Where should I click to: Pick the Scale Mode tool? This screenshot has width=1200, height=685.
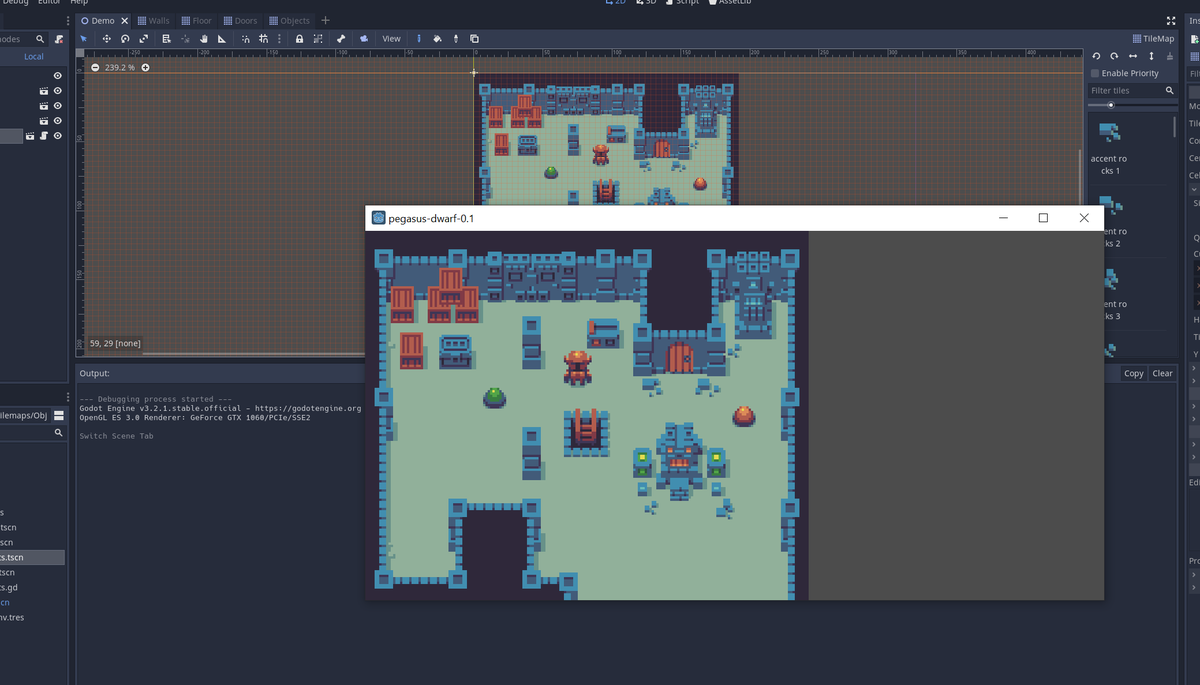[144, 39]
